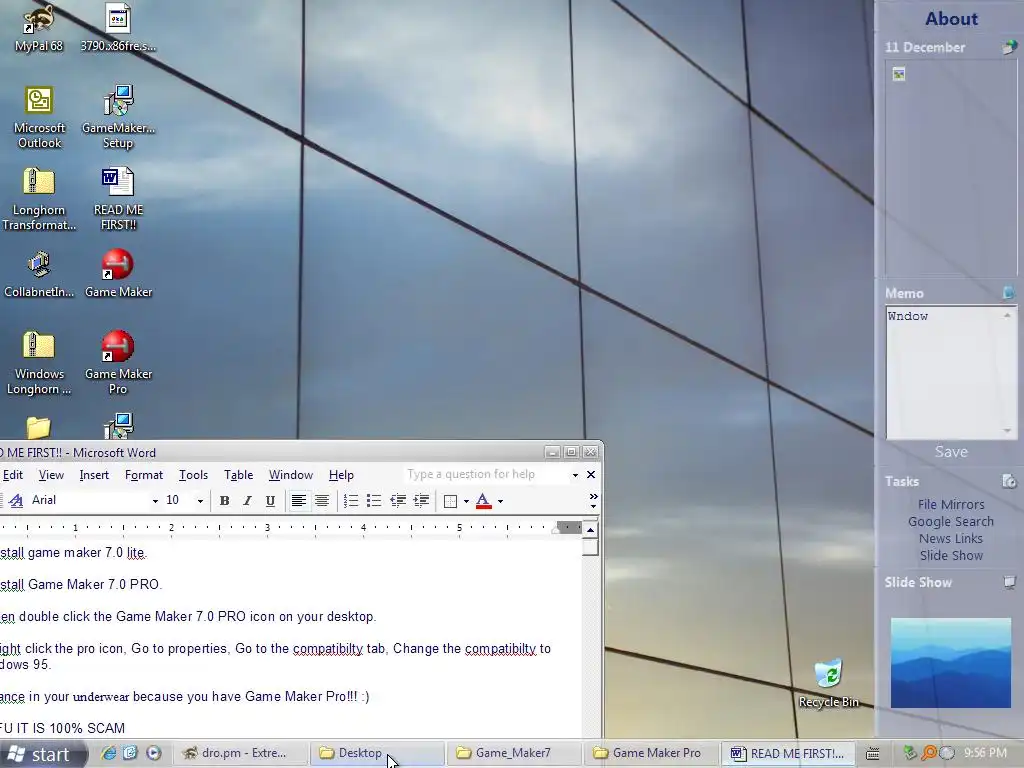Screen dimensions: 1024x768
Task: Toggle Bold formatting in Word toolbar
Action: [224, 501]
